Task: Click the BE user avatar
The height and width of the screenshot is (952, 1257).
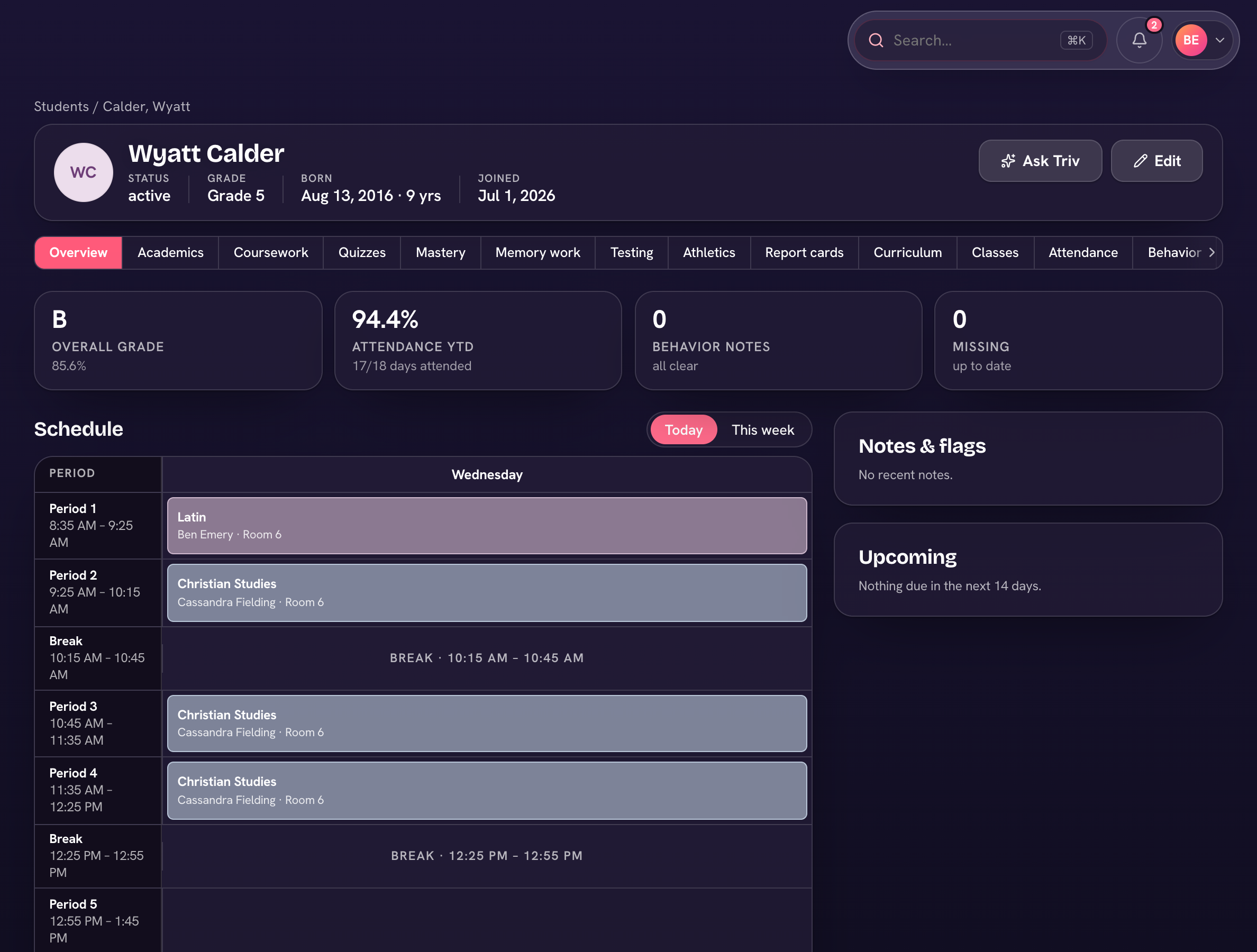Action: tap(1190, 40)
